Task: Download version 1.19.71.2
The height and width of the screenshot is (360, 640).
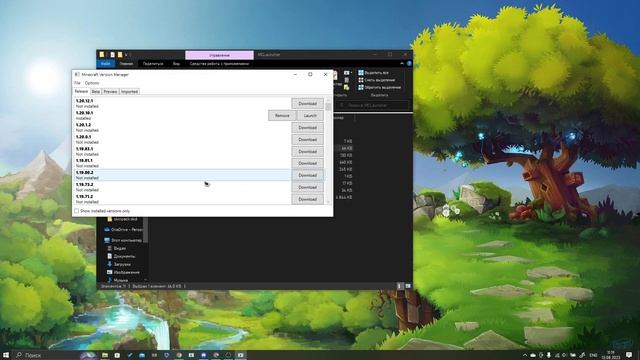Action: (x=307, y=199)
